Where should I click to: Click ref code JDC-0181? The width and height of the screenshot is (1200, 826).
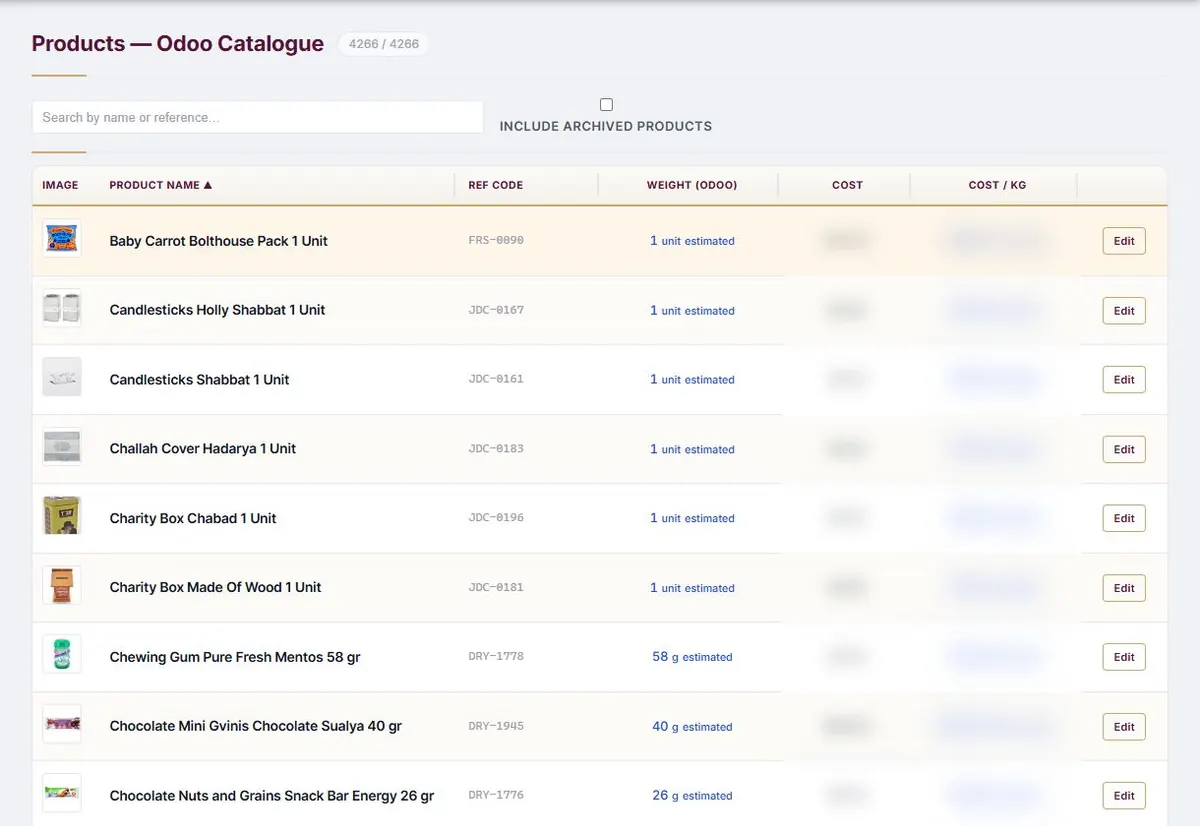click(x=496, y=587)
